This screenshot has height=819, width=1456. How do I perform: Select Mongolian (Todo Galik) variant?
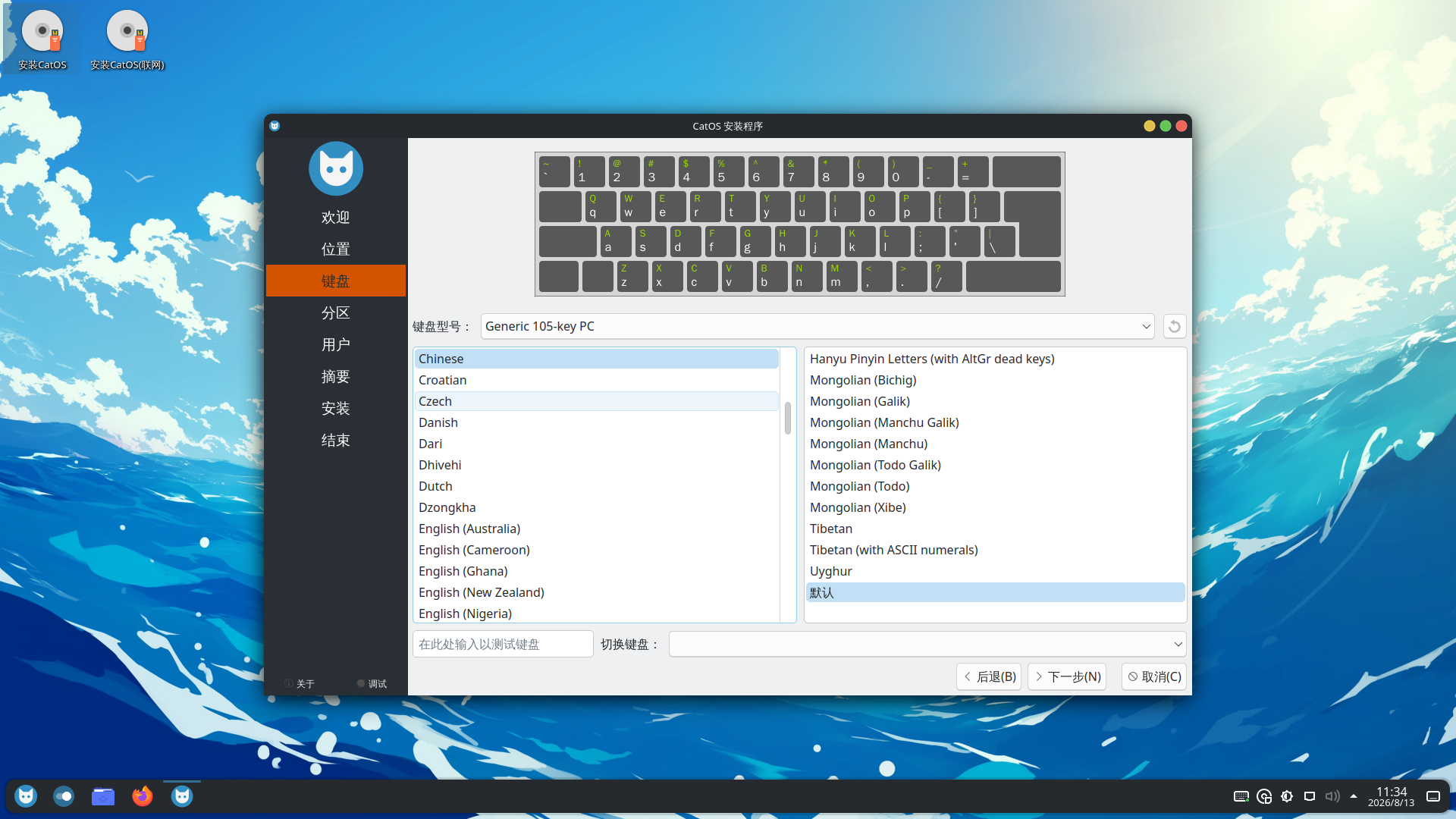(x=995, y=465)
